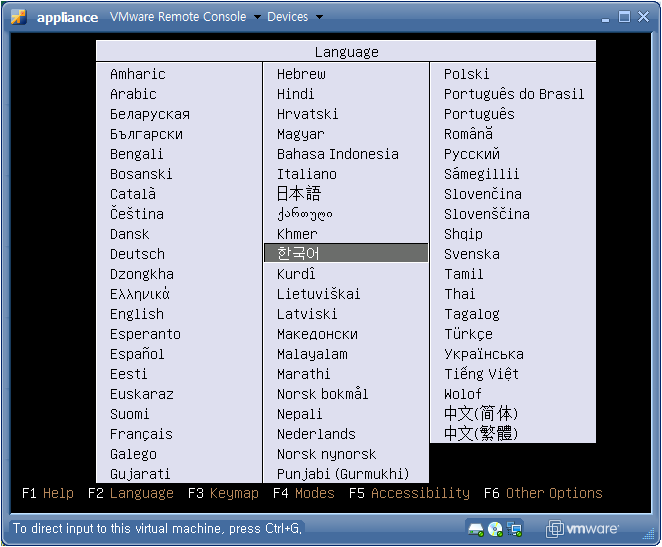662x547 pixels.
Task: Select Português do Brasil language
Action: click(x=514, y=94)
